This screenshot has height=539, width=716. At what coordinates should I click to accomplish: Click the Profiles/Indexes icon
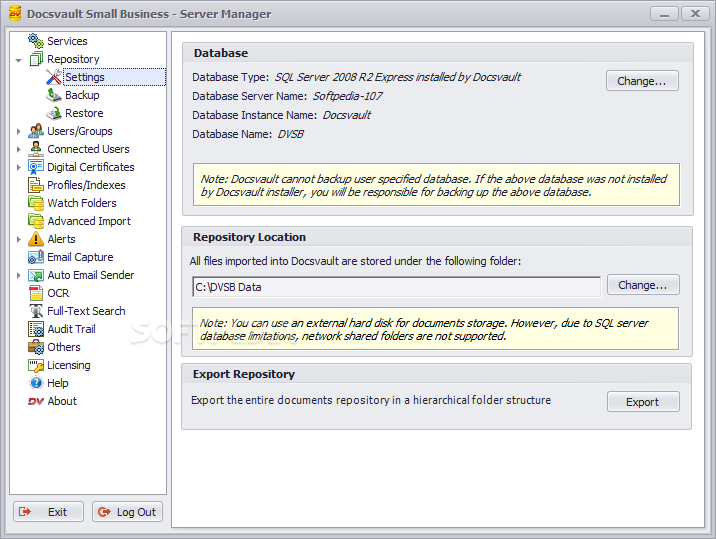coord(36,185)
